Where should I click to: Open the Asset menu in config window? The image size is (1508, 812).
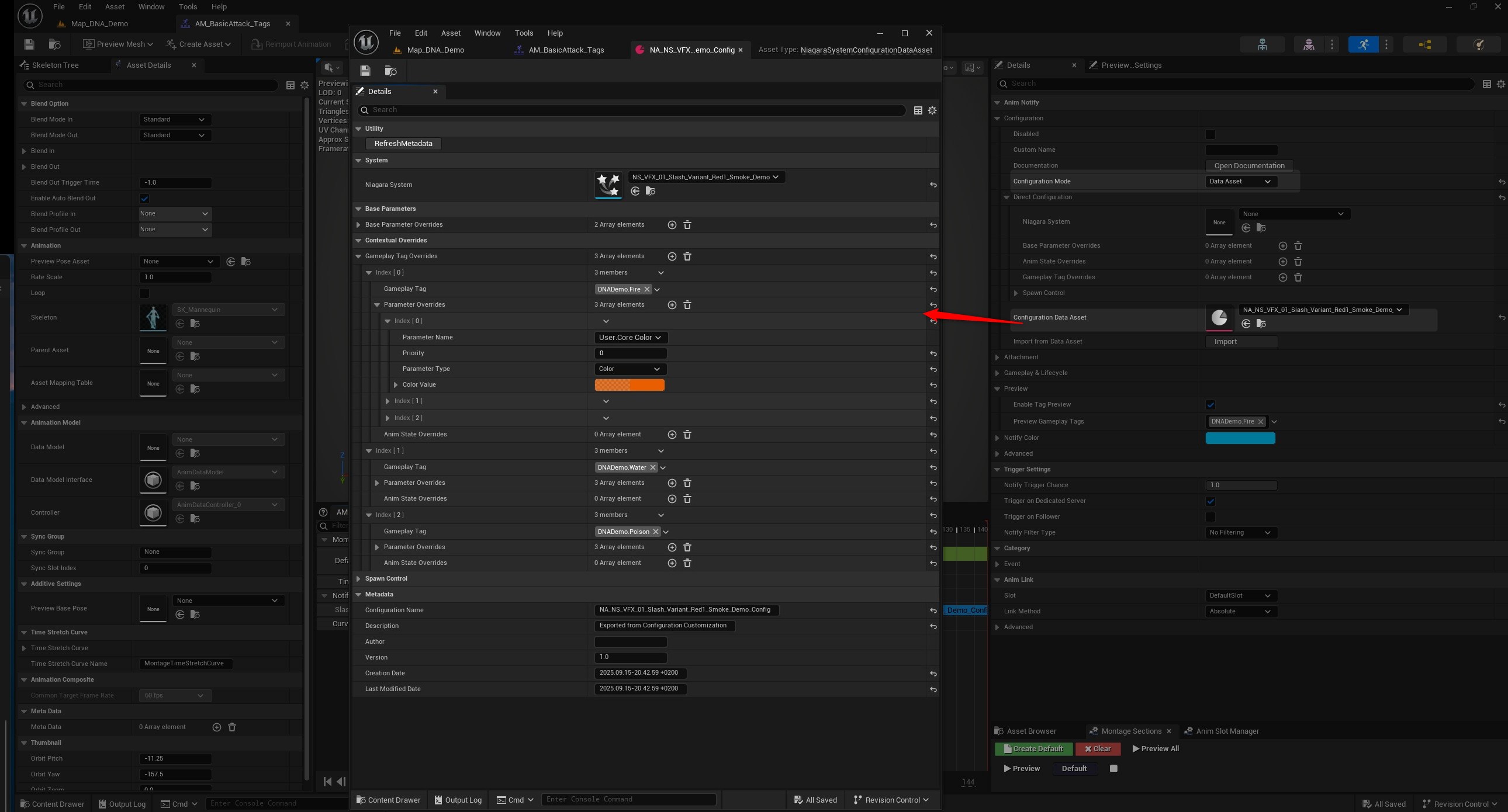pos(450,33)
